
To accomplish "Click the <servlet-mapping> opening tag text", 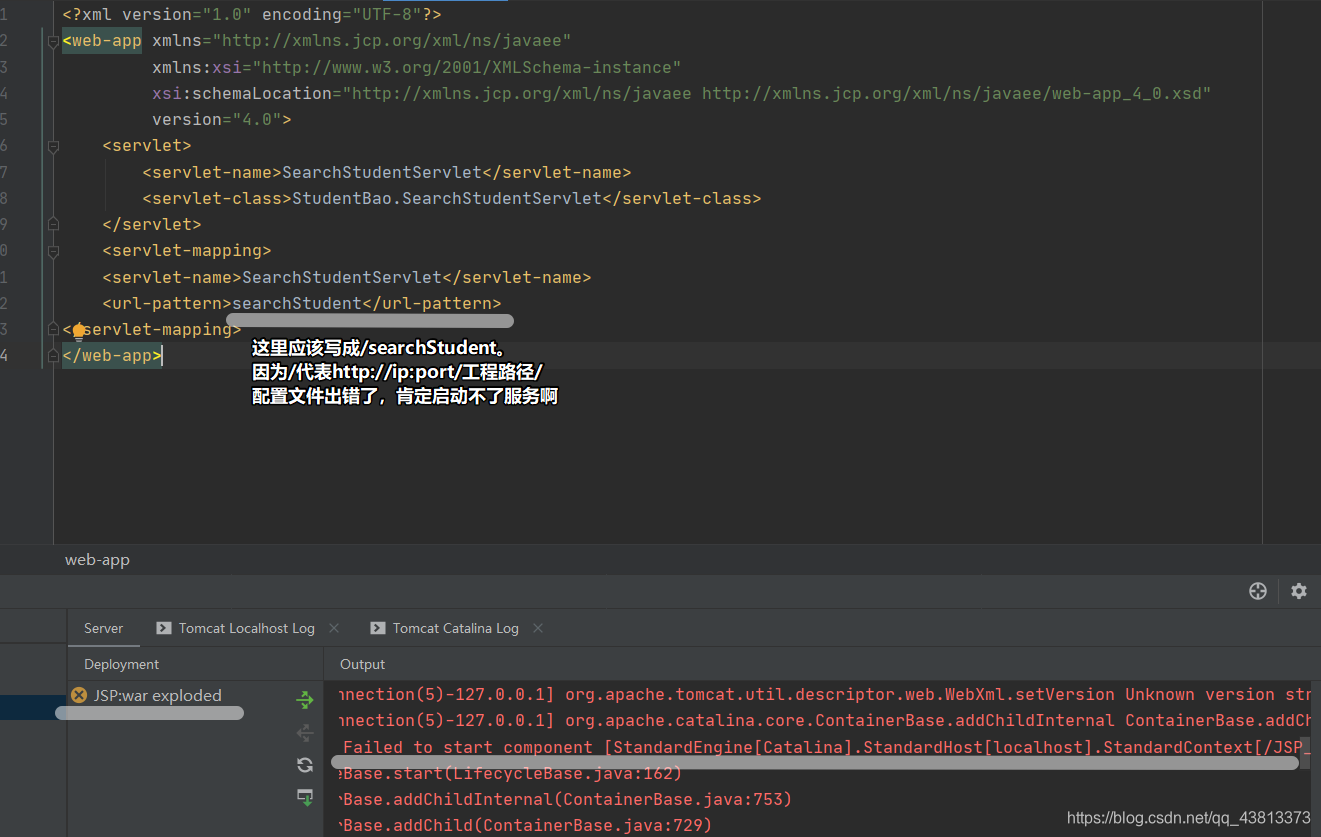I will click(187, 250).
